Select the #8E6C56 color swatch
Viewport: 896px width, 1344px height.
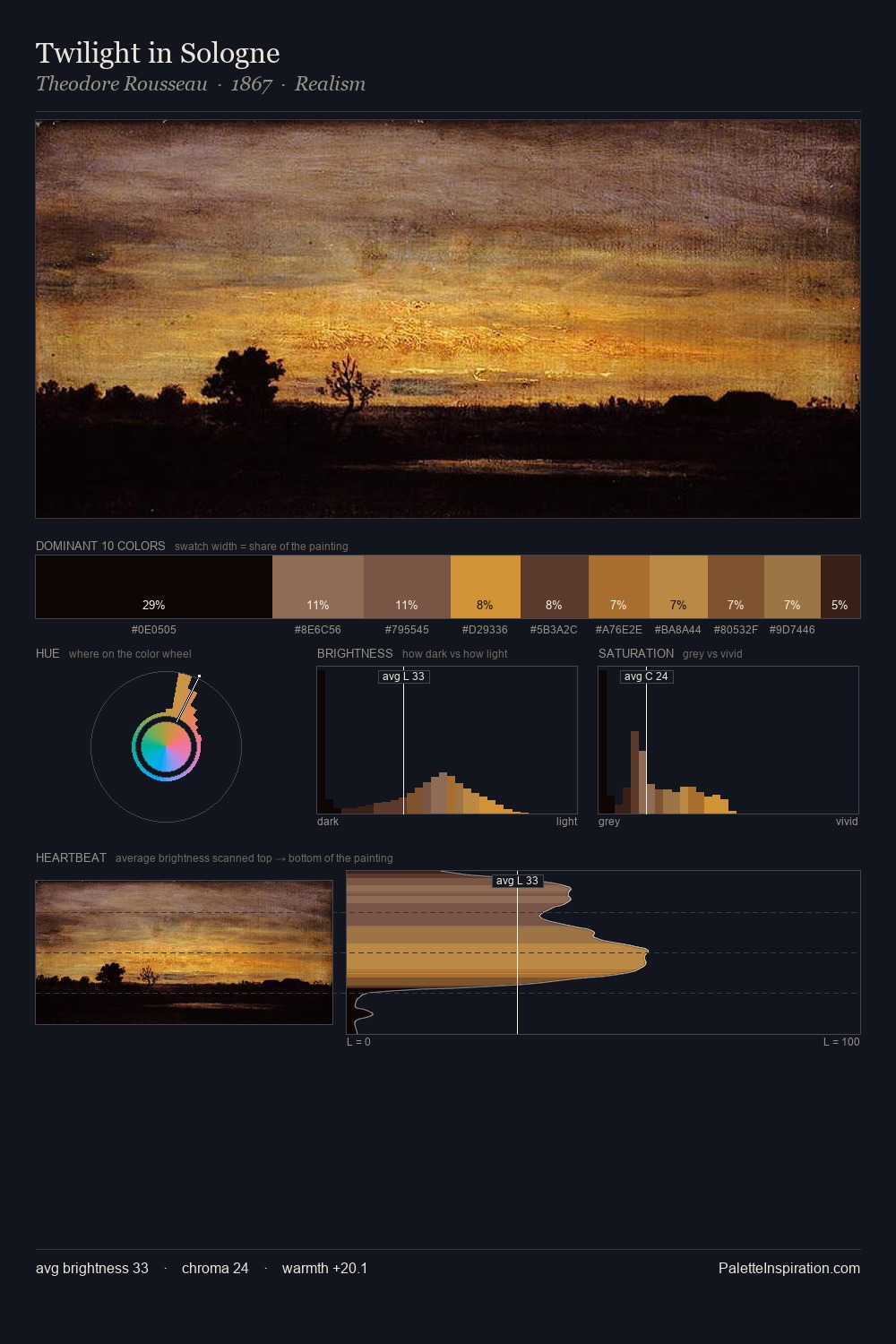click(318, 587)
